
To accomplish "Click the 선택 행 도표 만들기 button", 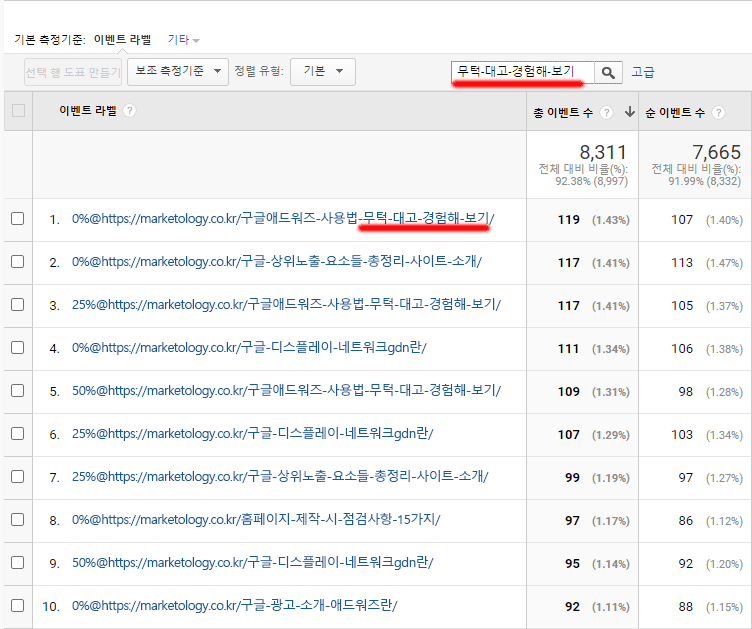I will tap(72, 71).
